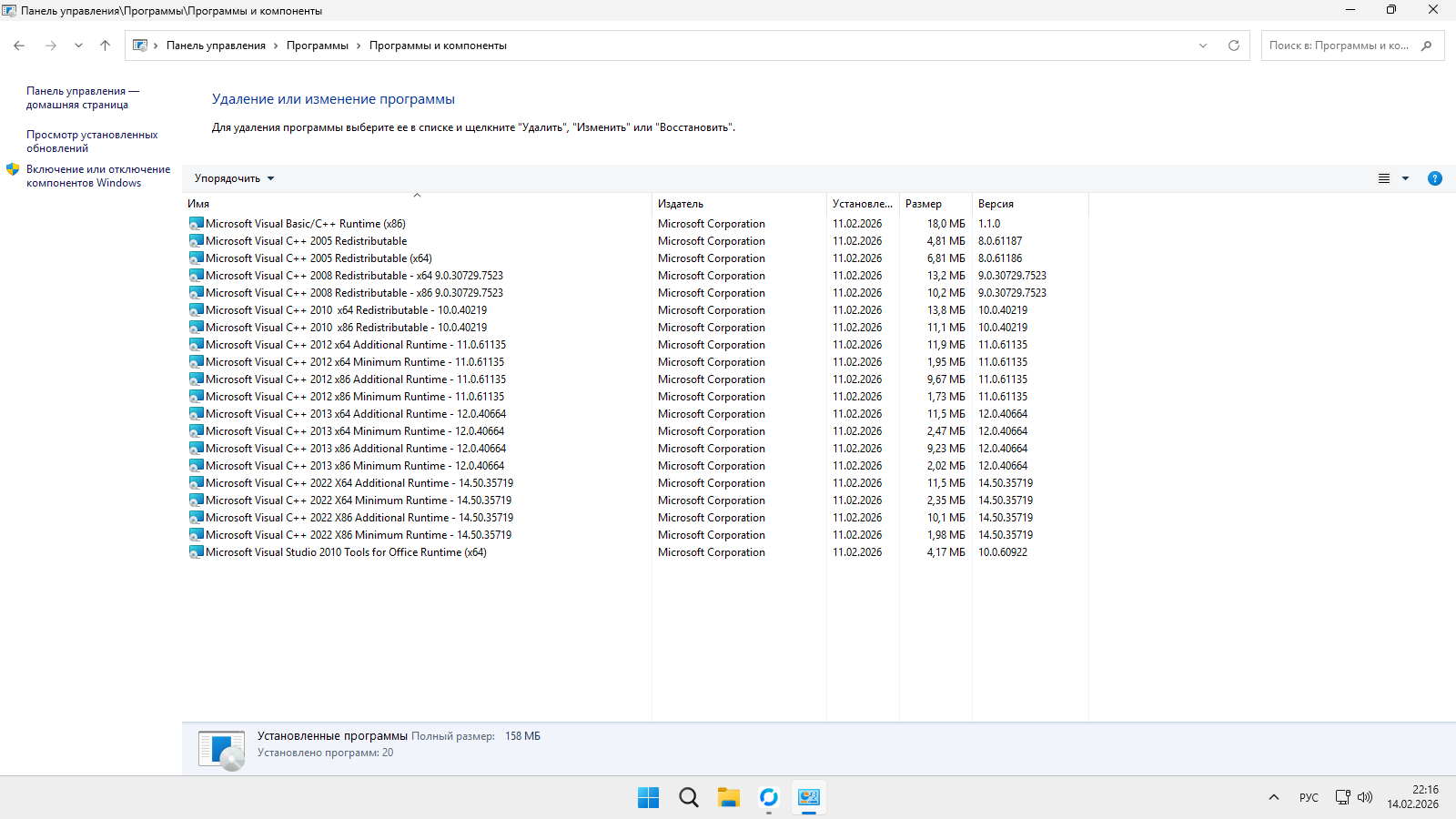This screenshot has width=1456, height=819.
Task: Click the up-one-level arrow icon
Action: 105,45
